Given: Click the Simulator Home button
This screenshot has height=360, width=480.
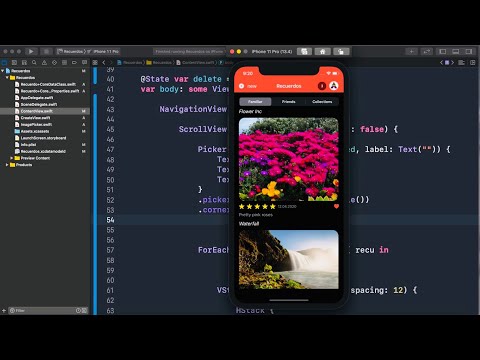Looking at the screenshot, I should tap(322, 51).
